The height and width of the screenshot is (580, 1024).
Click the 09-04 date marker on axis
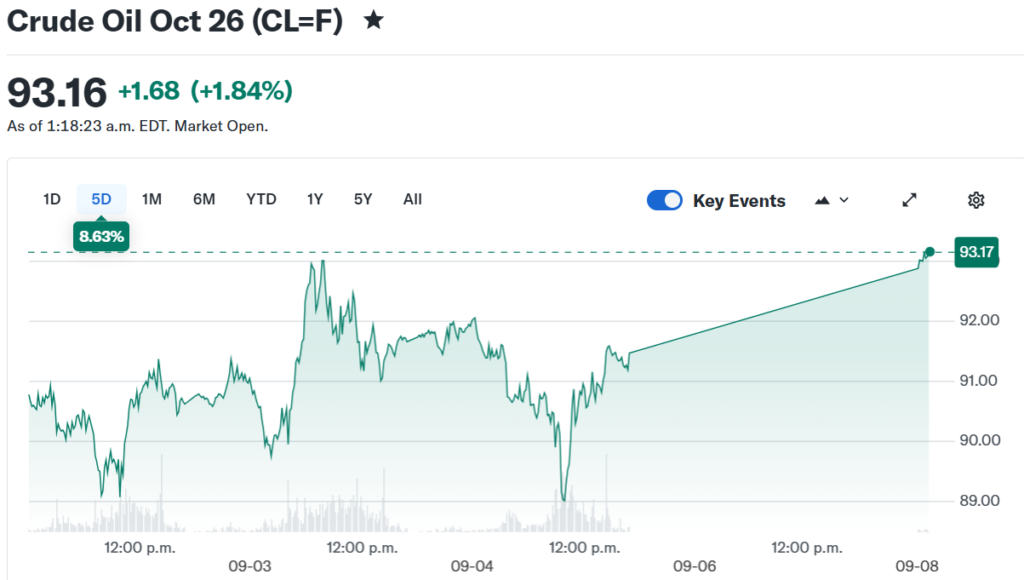pyautogui.click(x=472, y=566)
